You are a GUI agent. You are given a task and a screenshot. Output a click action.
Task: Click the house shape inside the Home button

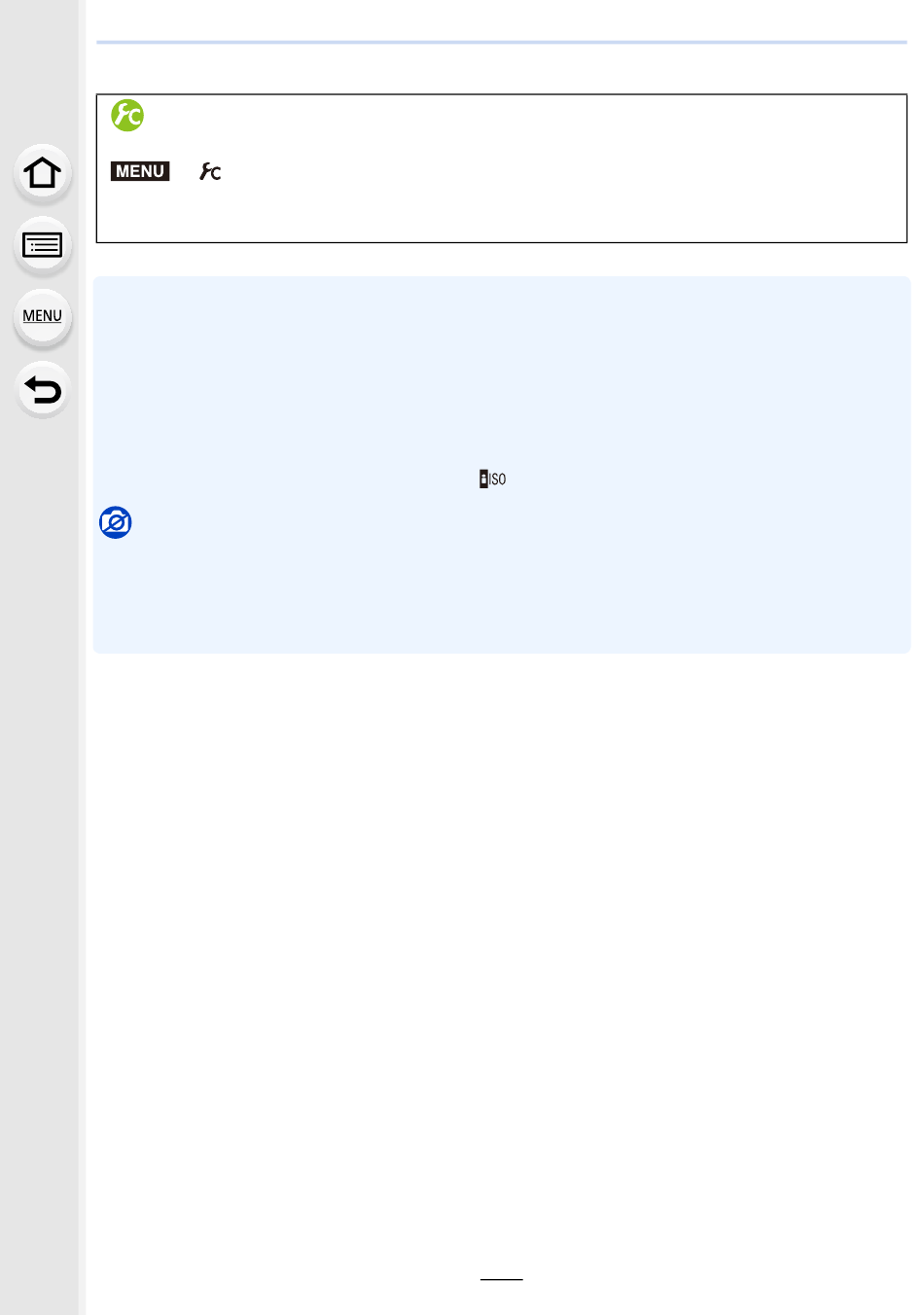pyautogui.click(x=43, y=173)
